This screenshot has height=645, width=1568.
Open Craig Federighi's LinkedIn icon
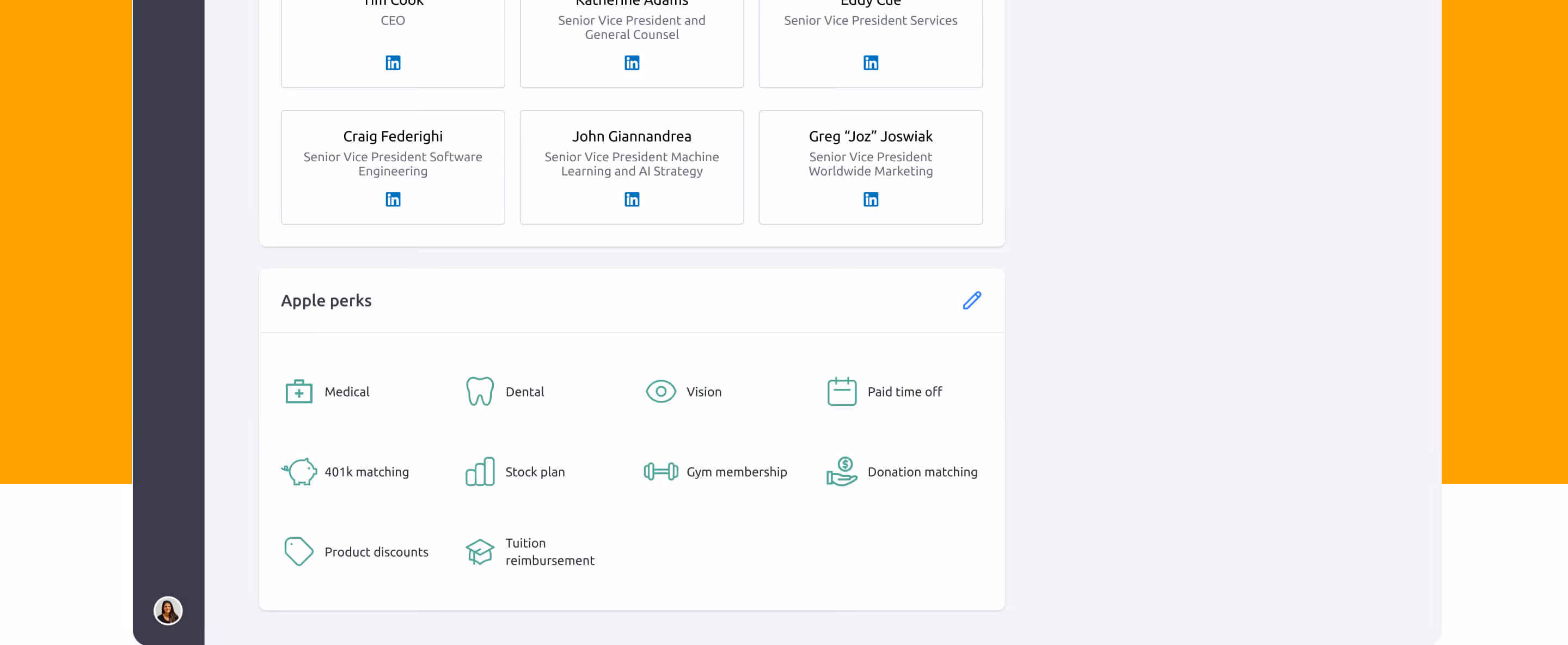pyautogui.click(x=393, y=199)
